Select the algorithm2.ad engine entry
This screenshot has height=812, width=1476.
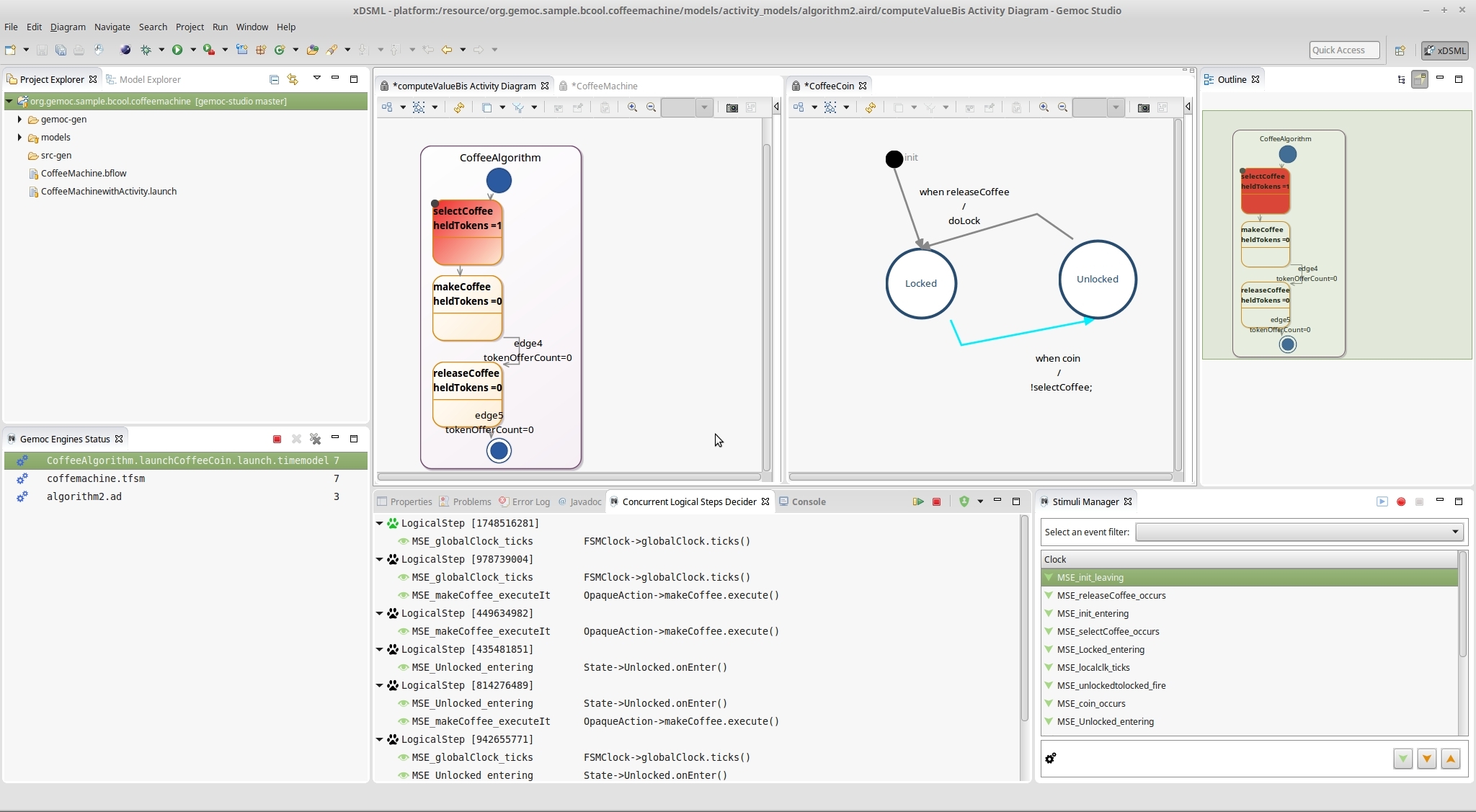point(84,496)
